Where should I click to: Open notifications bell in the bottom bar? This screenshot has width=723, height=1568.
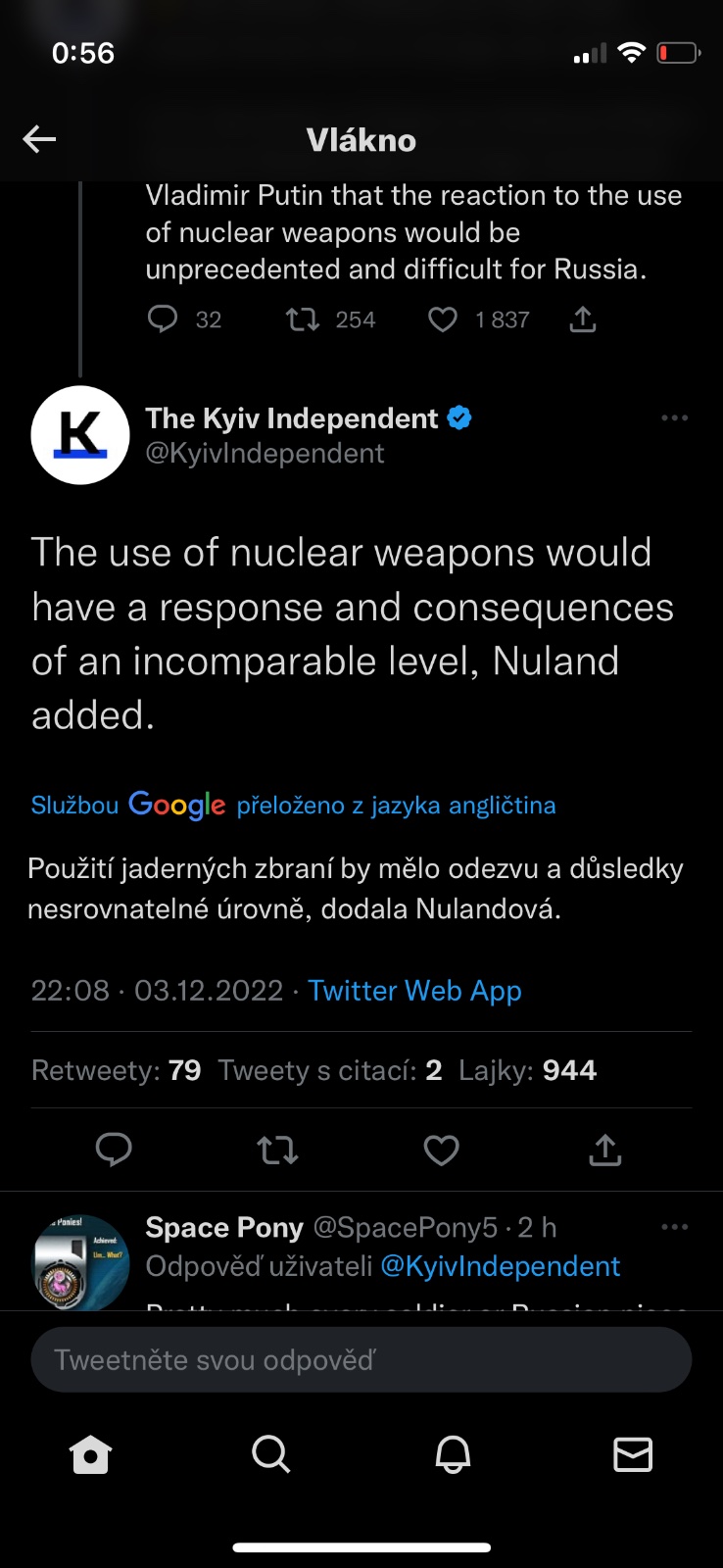pos(453,1455)
